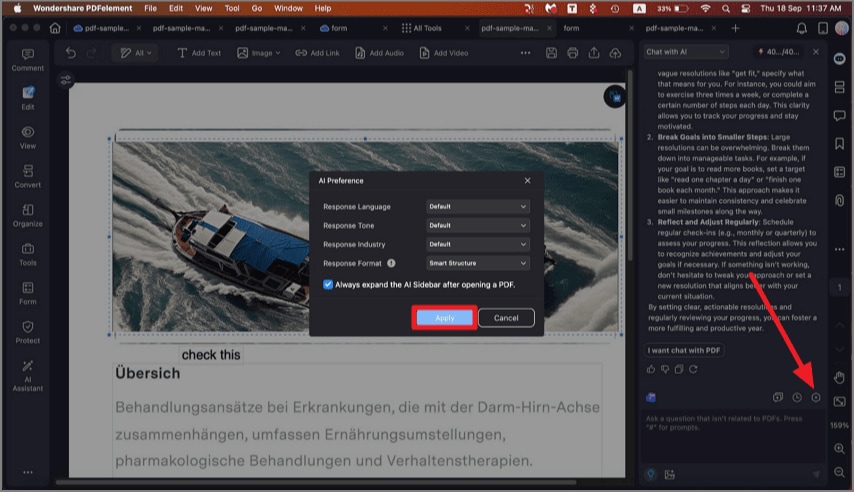Open the Protect tool
The width and height of the screenshot is (854, 492).
click(x=28, y=332)
